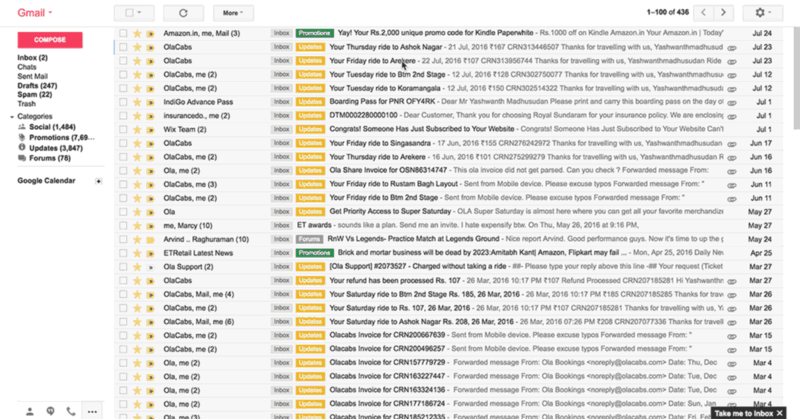Open Spam (22) folder

34,94
